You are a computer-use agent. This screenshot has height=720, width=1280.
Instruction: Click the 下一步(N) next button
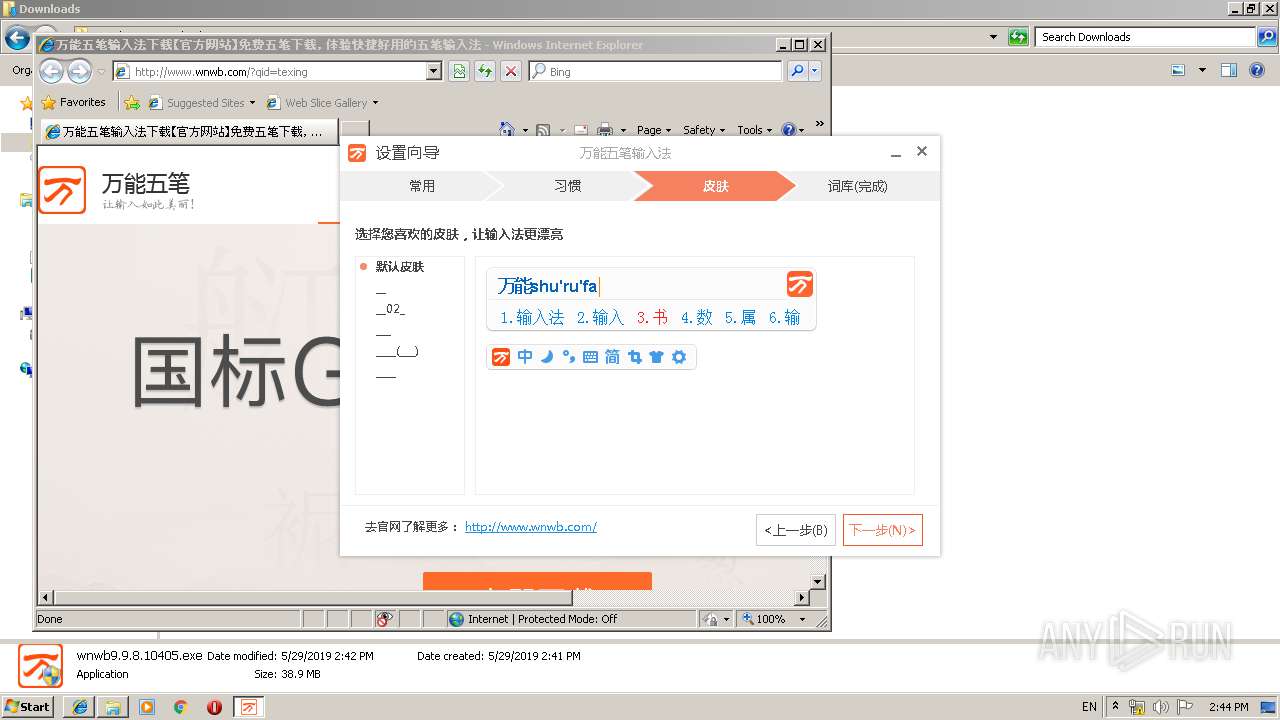tap(882, 530)
